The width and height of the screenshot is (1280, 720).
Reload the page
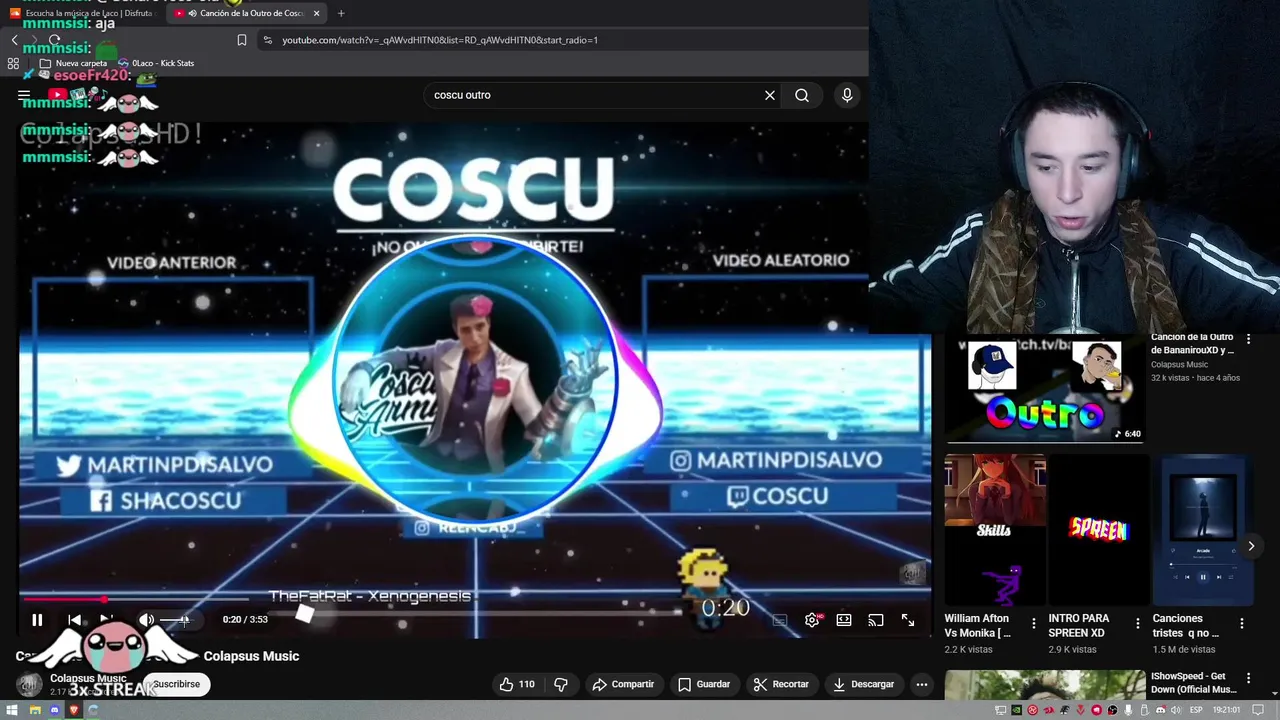click(x=54, y=40)
